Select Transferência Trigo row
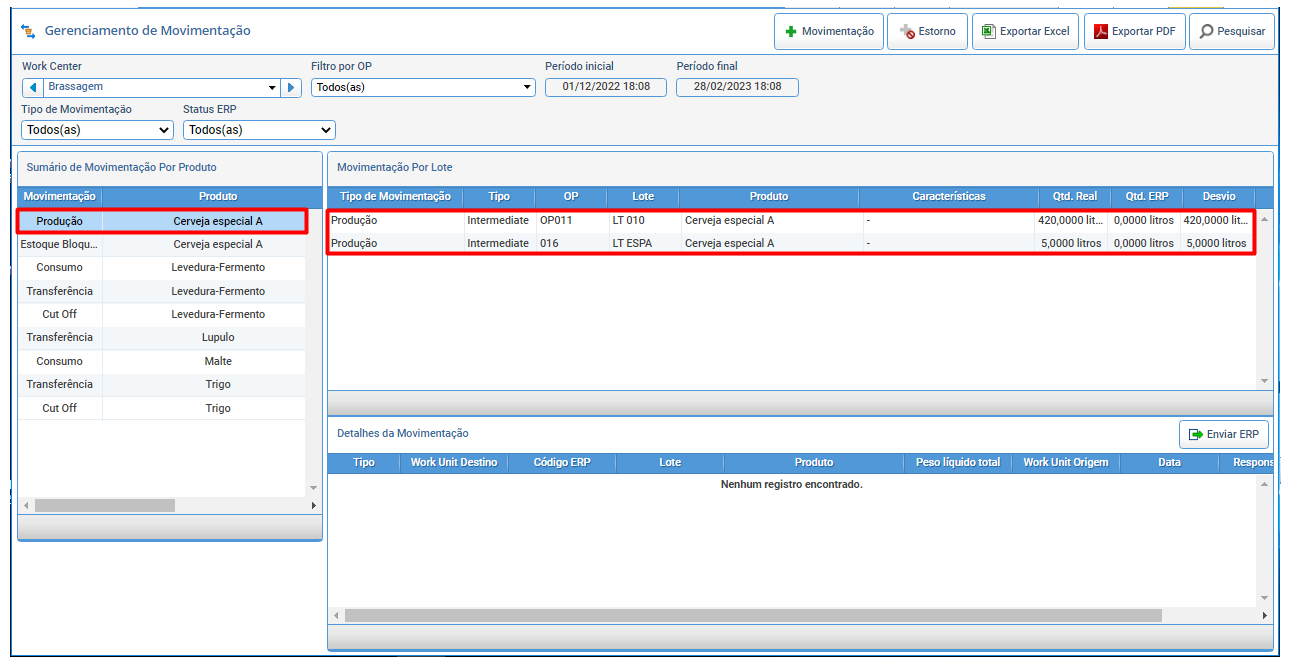 coord(162,384)
